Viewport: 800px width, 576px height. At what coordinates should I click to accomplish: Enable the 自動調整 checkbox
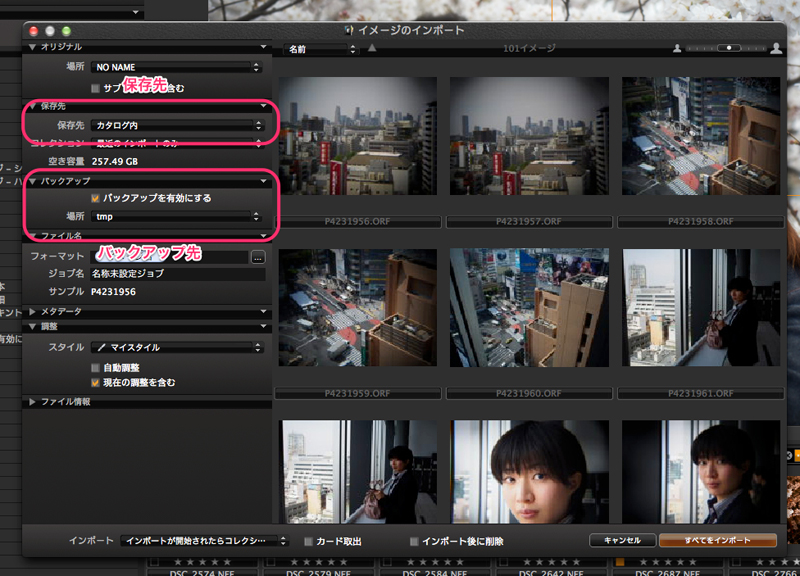96,368
